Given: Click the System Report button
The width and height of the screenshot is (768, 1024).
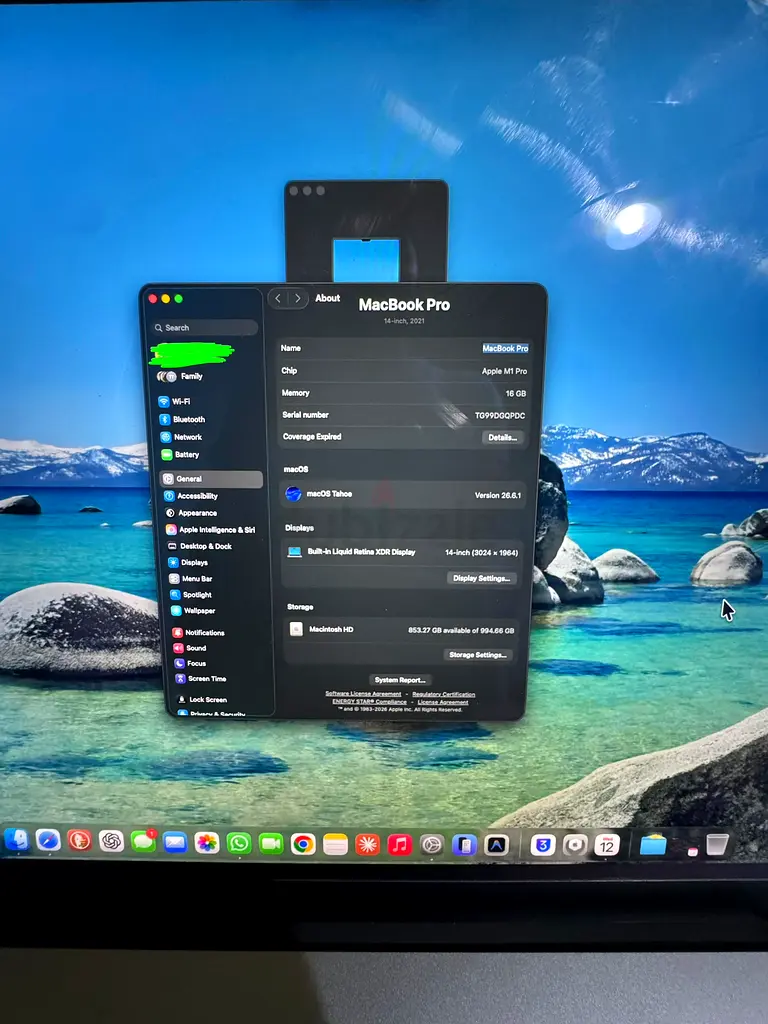Looking at the screenshot, I should tap(400, 680).
